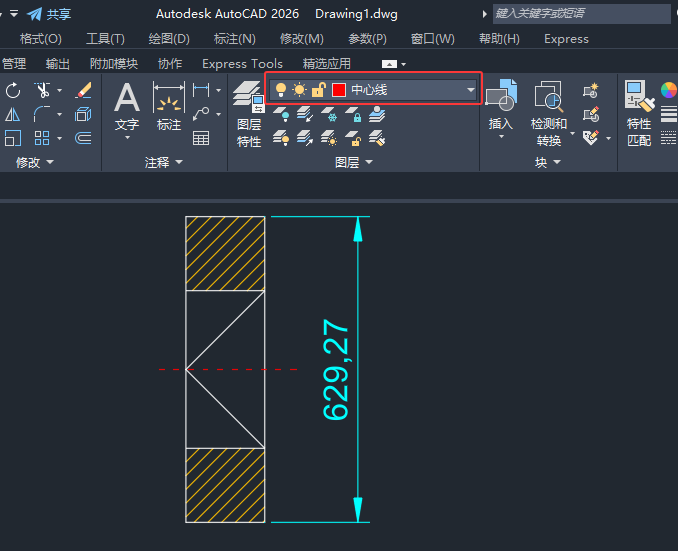Expand the 注释 panel flyout
The width and height of the screenshot is (678, 551).
(x=163, y=162)
